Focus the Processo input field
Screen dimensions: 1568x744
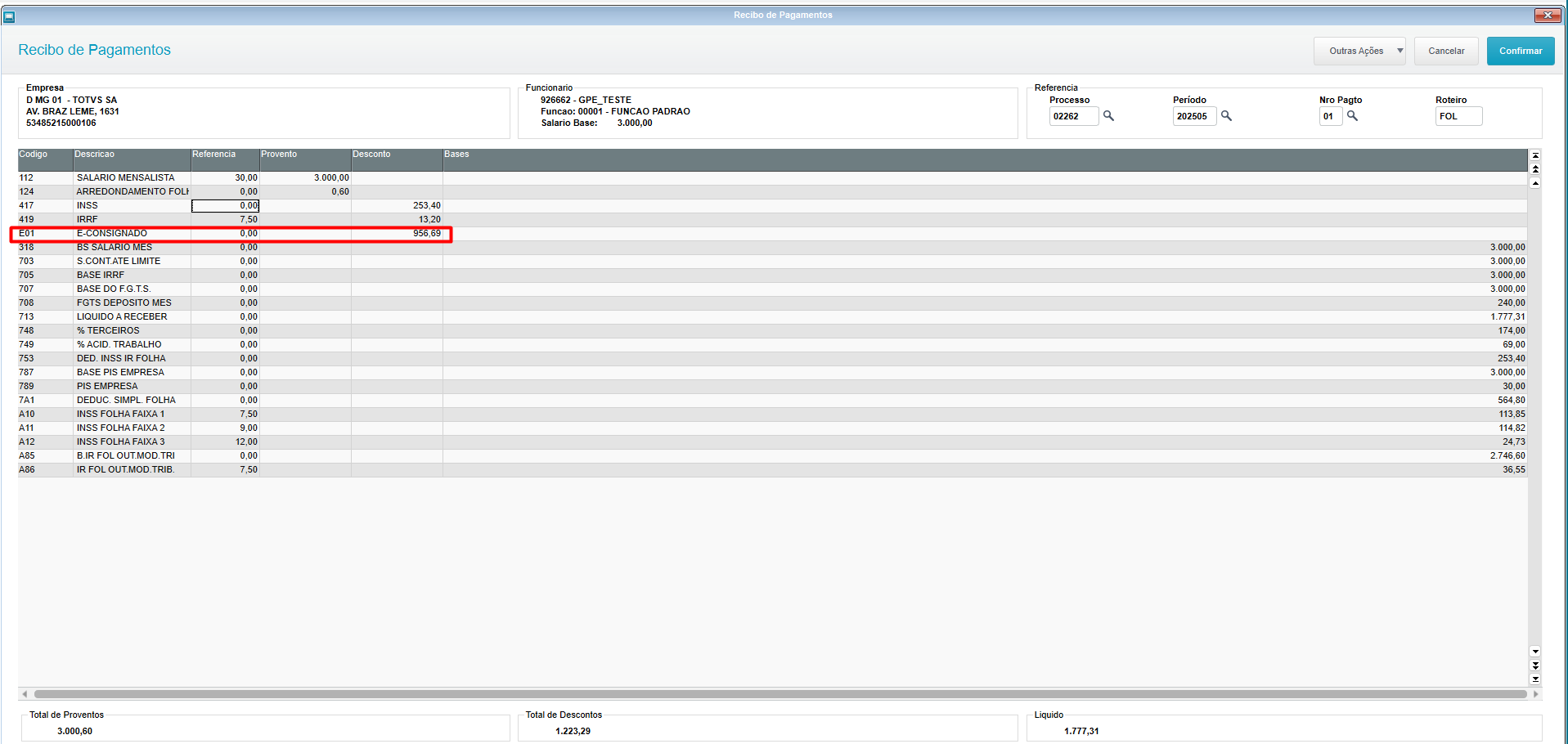tap(1073, 116)
